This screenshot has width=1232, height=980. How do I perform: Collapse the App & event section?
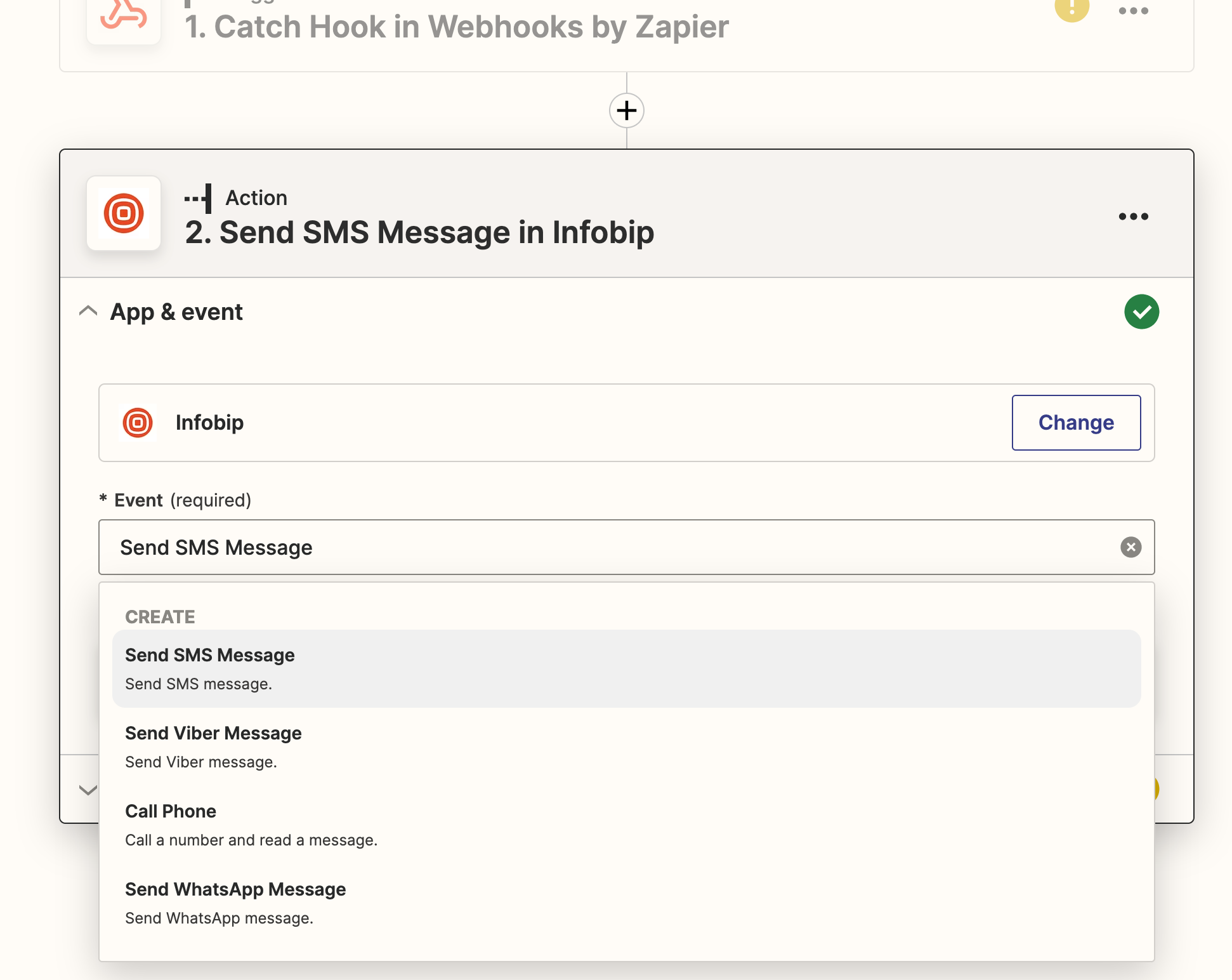88,312
